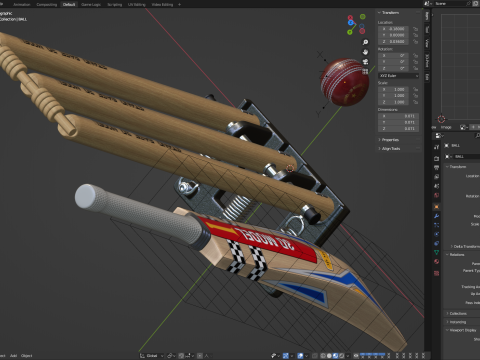Toggle lock on Location X
Screen dimensions: 480x360
pyautogui.click(x=415, y=29)
